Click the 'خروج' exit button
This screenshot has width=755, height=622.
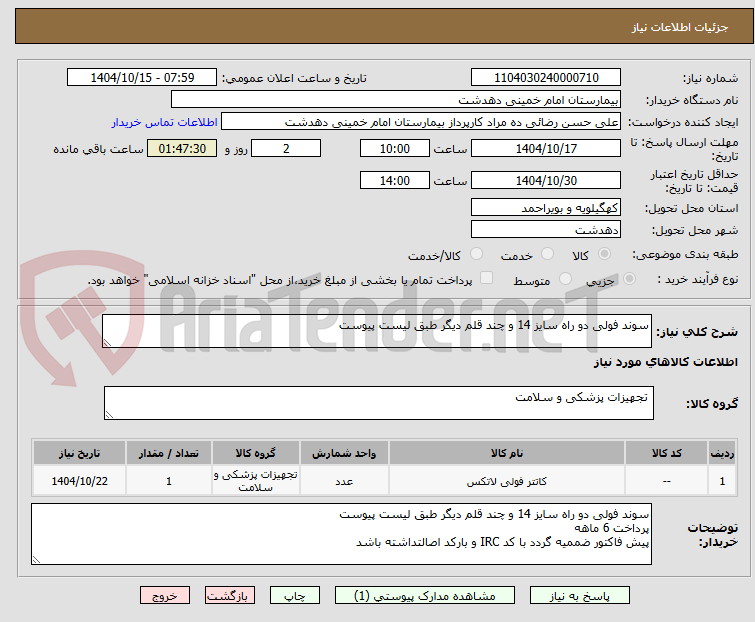[165, 596]
